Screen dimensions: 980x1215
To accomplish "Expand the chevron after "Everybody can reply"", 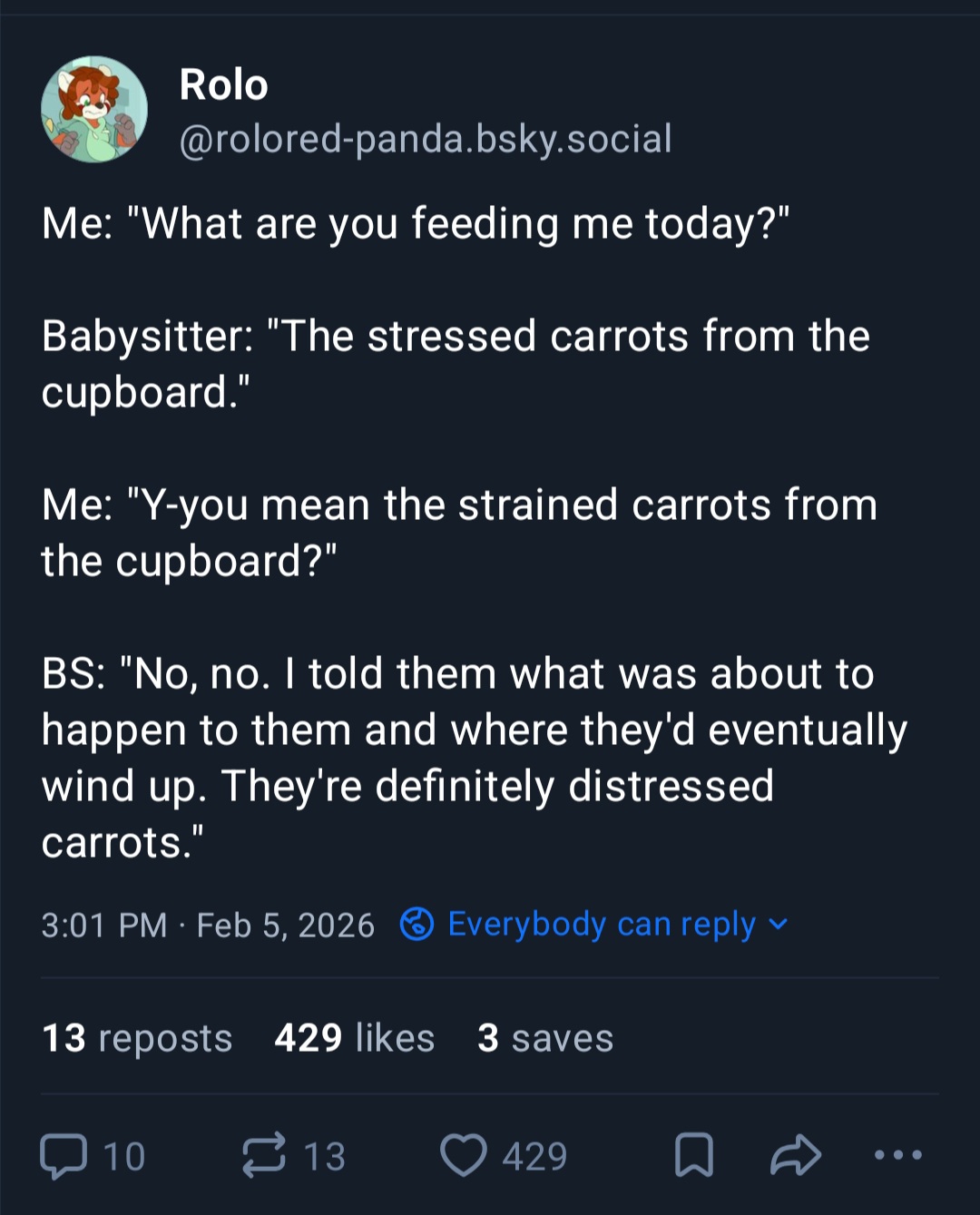I will tap(779, 925).
